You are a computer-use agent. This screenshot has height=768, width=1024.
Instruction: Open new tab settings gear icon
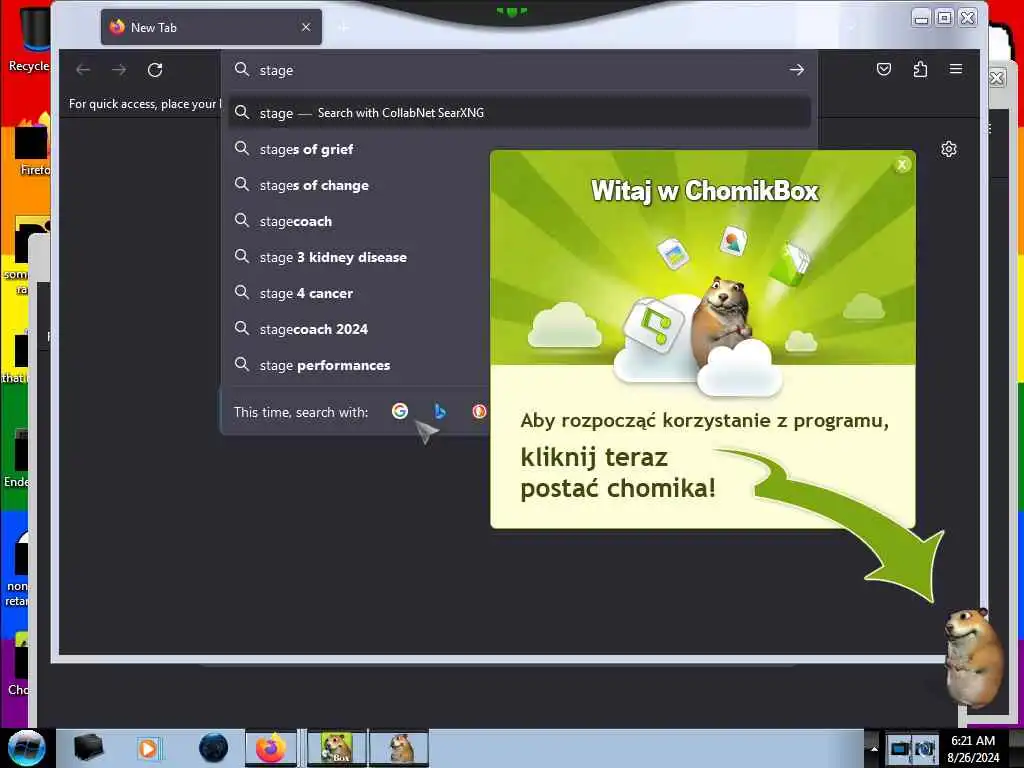click(x=949, y=150)
